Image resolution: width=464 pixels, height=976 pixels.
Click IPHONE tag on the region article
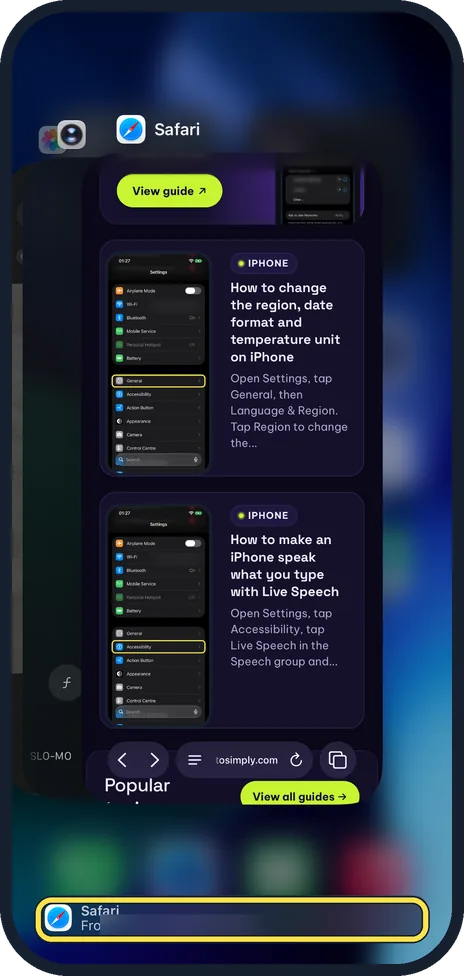point(263,263)
